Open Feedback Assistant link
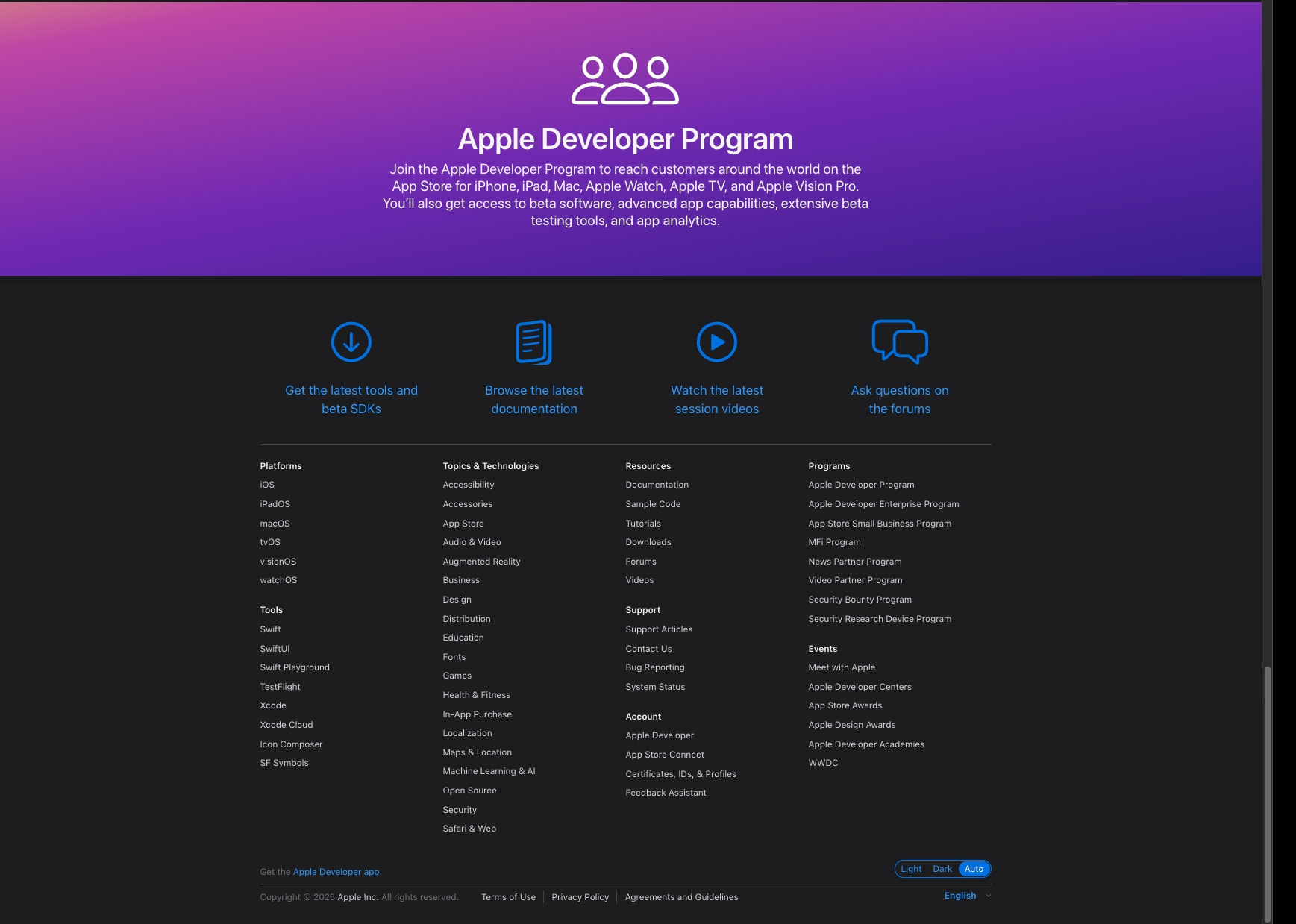This screenshot has width=1296, height=924. click(x=666, y=793)
